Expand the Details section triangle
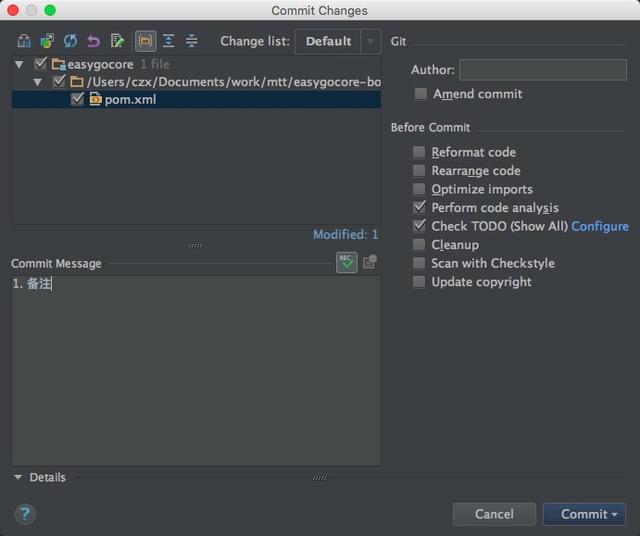 tap(18, 478)
